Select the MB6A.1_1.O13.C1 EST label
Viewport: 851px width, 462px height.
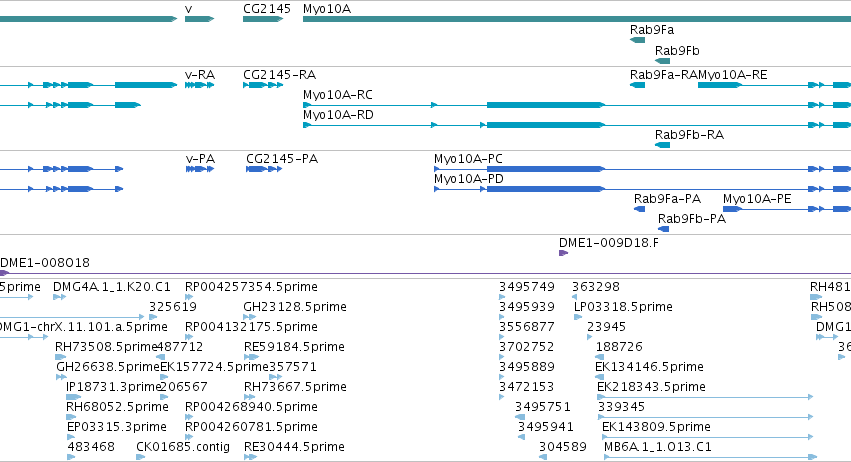click(x=658, y=447)
